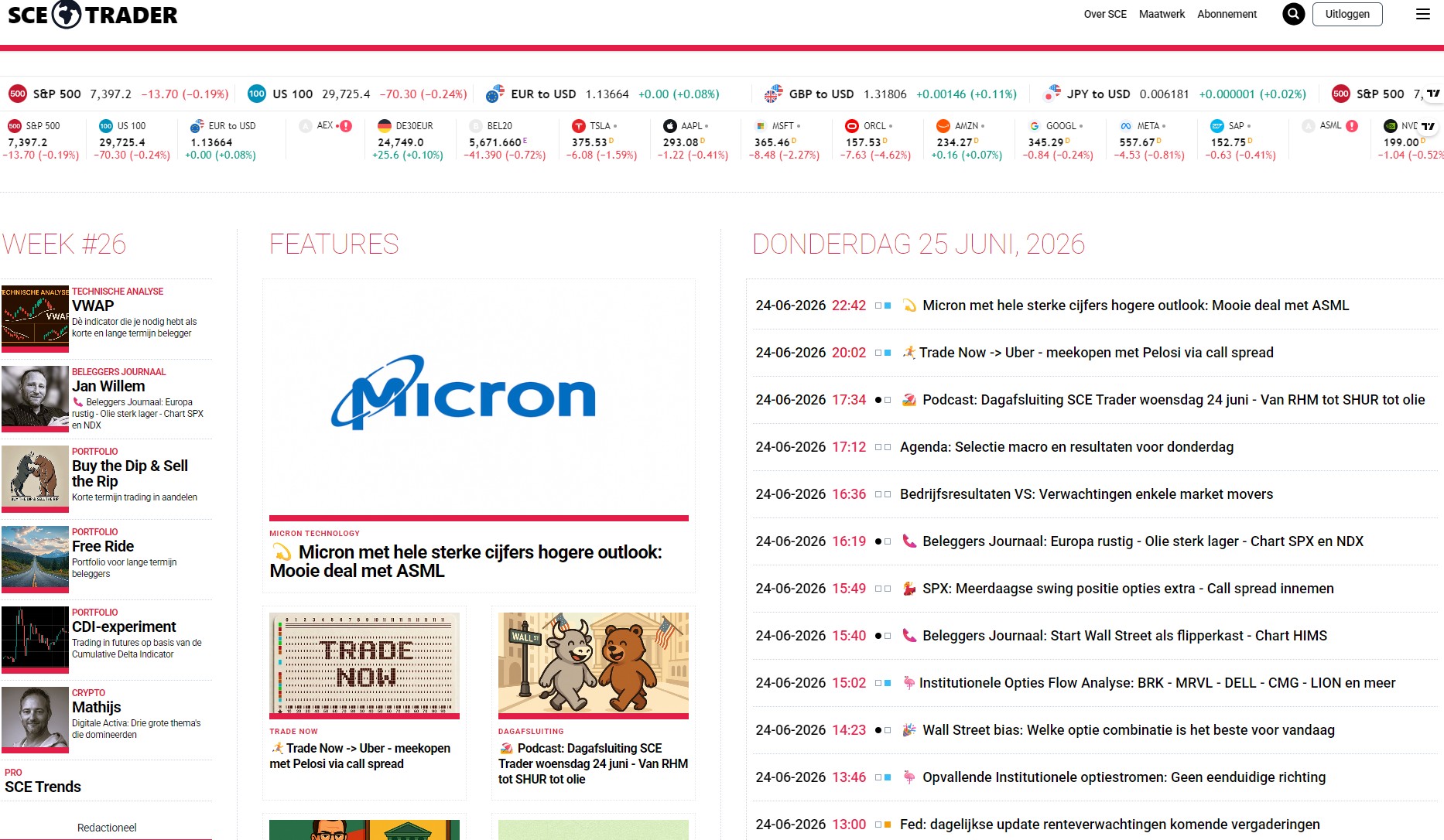Viewport: 1444px width, 840px height.
Task: Click the ORCL Oracle logo icon
Action: [x=852, y=125]
